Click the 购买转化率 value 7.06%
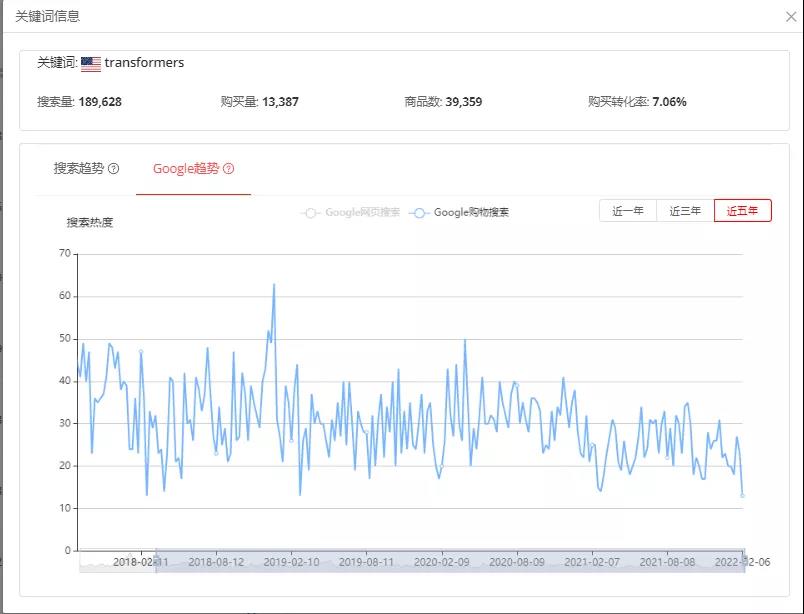Viewport: 804px width, 614px height. pos(669,102)
